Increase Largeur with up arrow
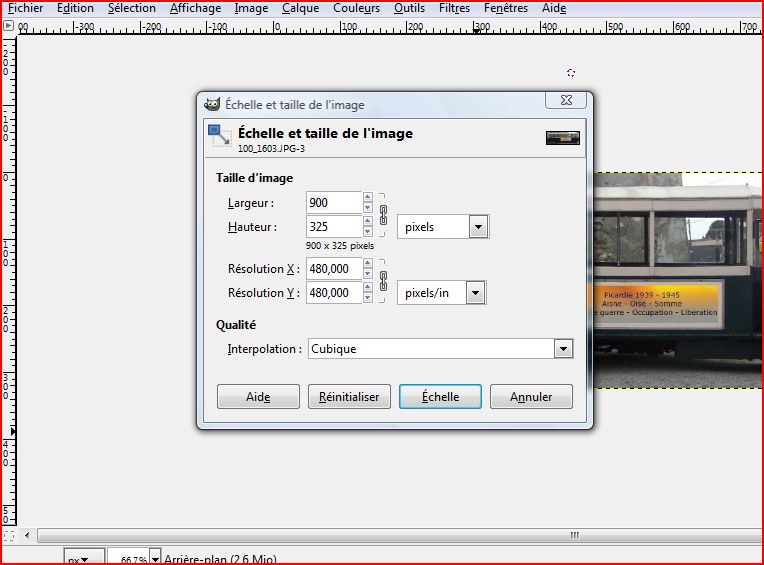This screenshot has height=565, width=764. pos(368,197)
